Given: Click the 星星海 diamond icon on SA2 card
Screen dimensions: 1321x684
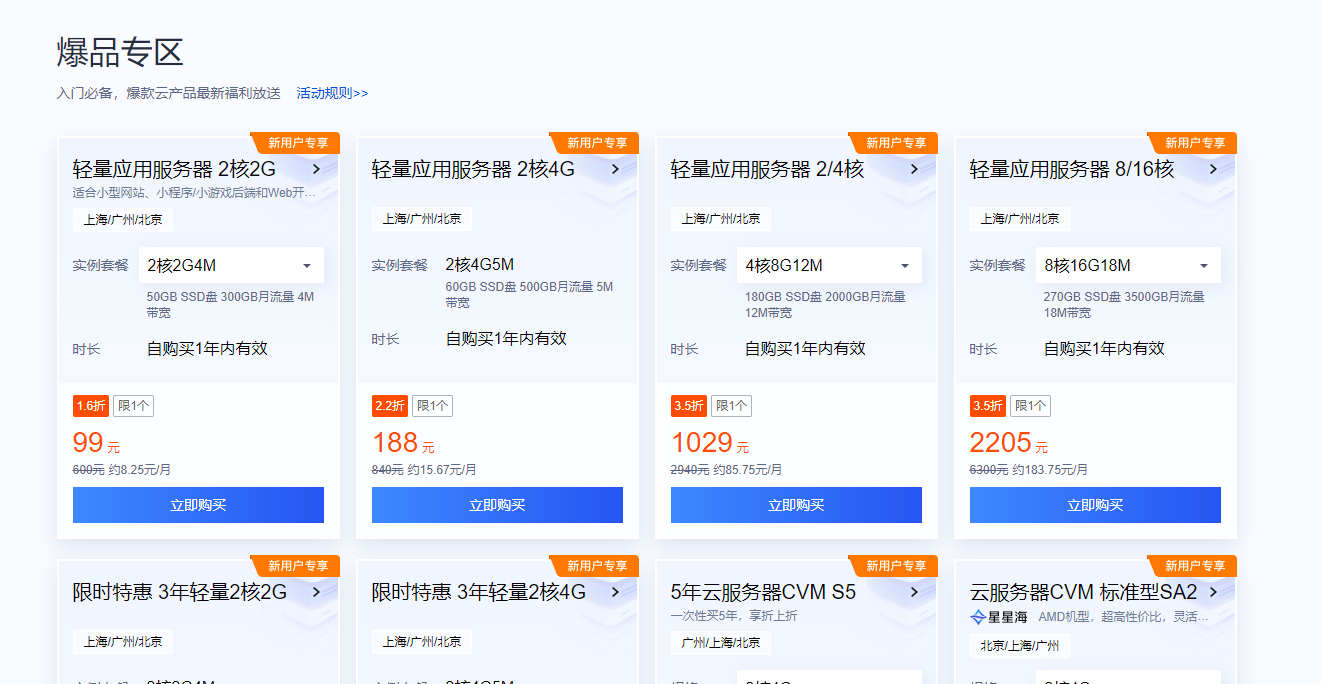Looking at the screenshot, I should point(977,618).
